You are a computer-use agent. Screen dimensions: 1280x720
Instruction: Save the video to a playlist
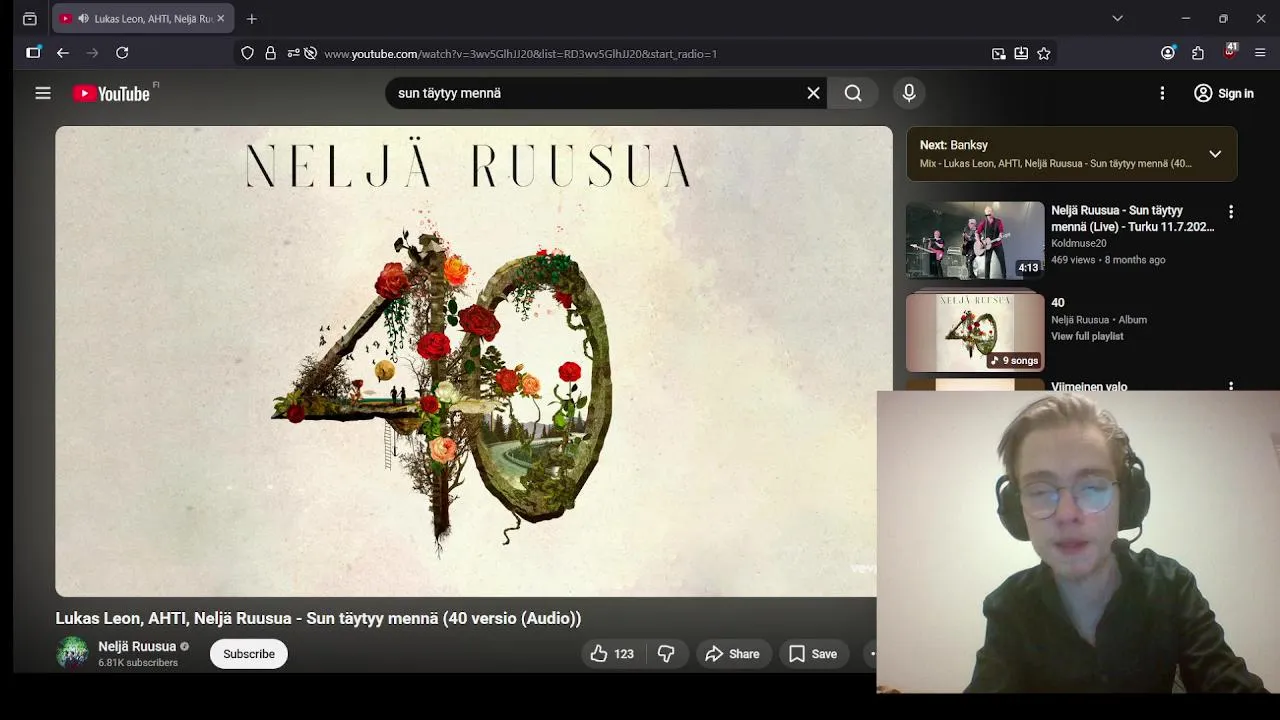click(813, 654)
